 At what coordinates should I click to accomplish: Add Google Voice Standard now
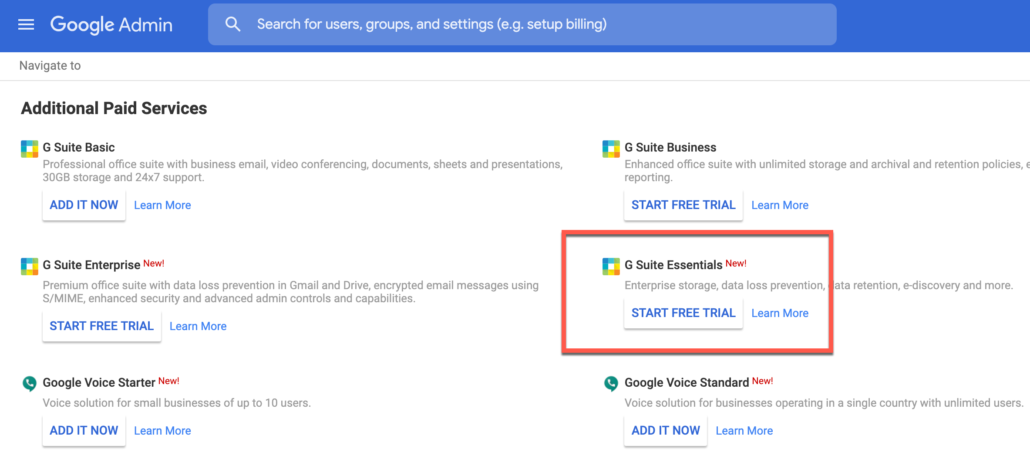[665, 430]
